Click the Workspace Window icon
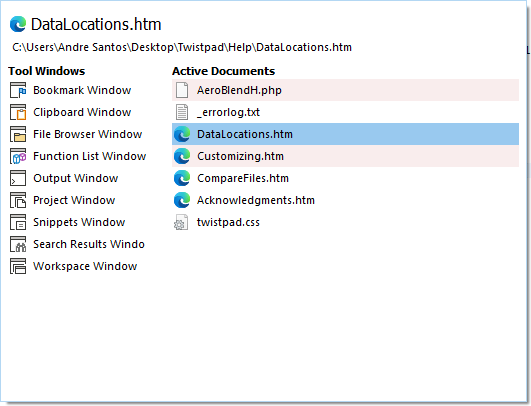Viewport: 531px width, 406px height. point(18,266)
